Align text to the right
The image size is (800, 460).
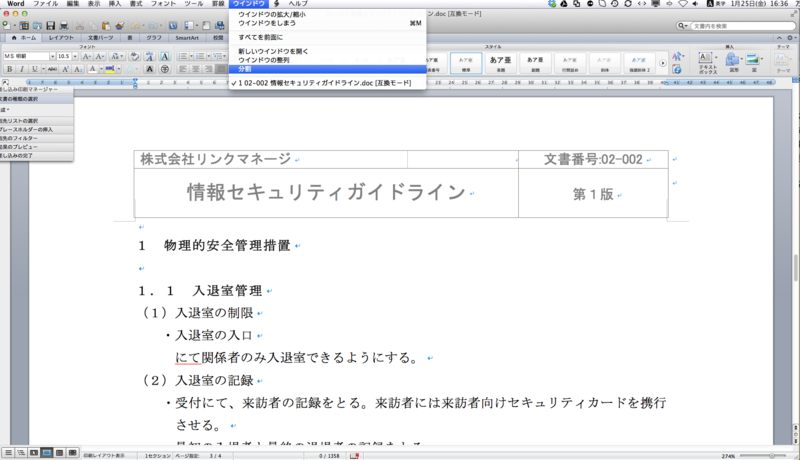click(209, 69)
